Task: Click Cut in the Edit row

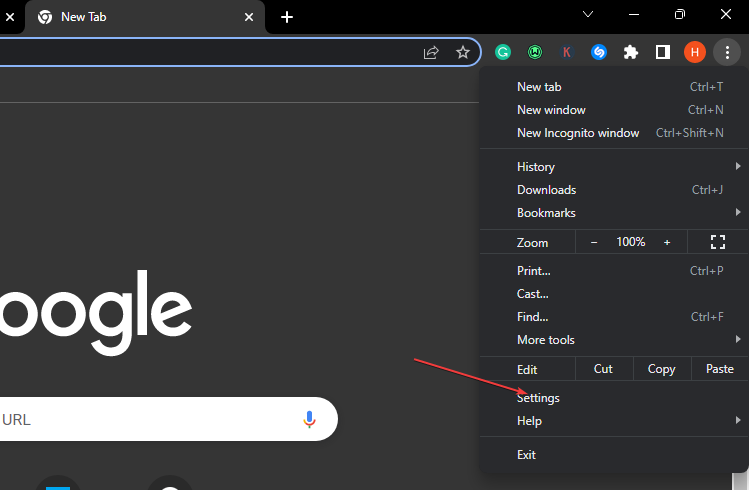Action: [604, 369]
